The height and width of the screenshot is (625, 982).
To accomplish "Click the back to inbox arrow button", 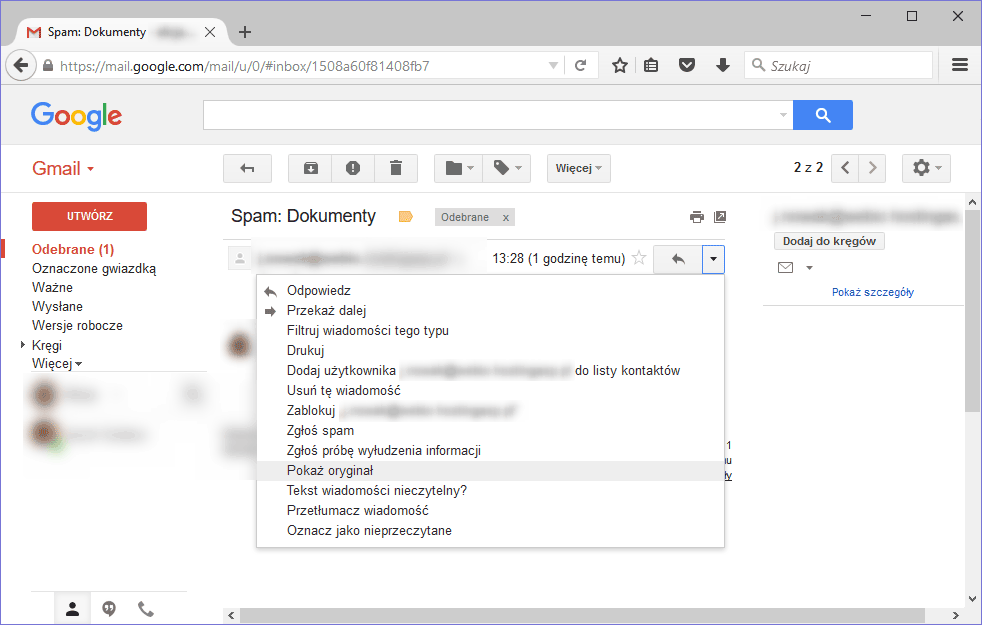I will click(x=247, y=168).
